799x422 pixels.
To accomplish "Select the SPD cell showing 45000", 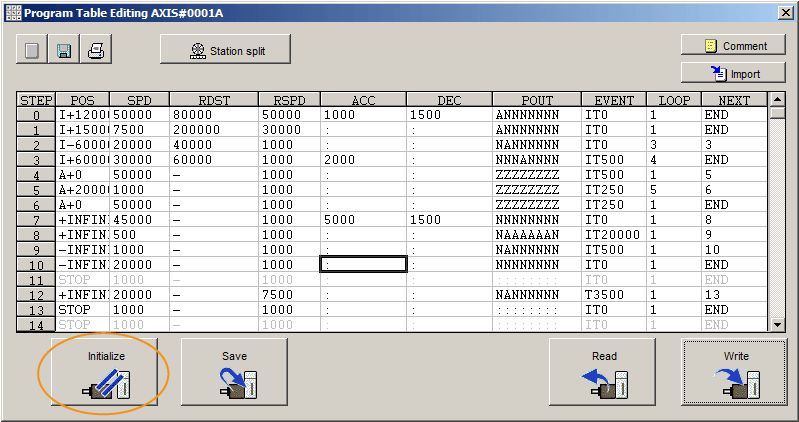I will point(139,220).
